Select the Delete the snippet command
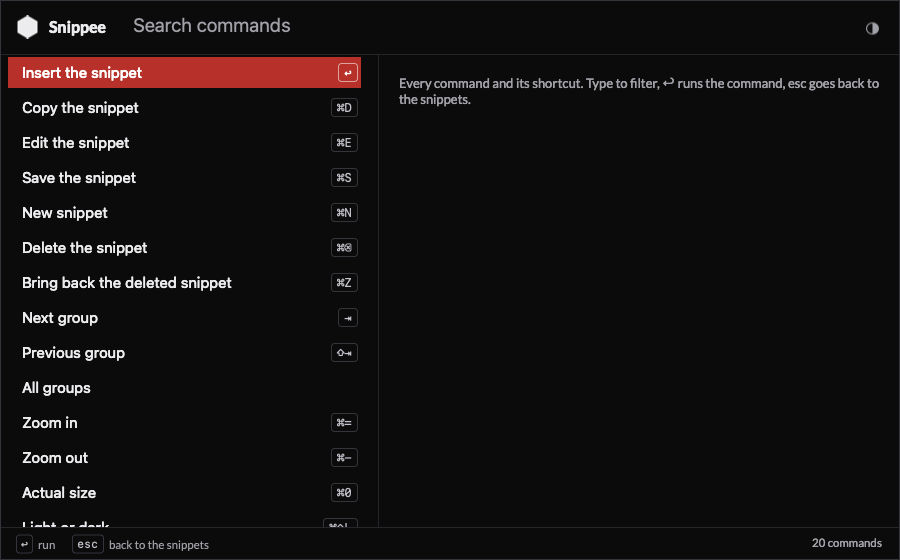Viewport: 900px width, 560px height. 184,247
